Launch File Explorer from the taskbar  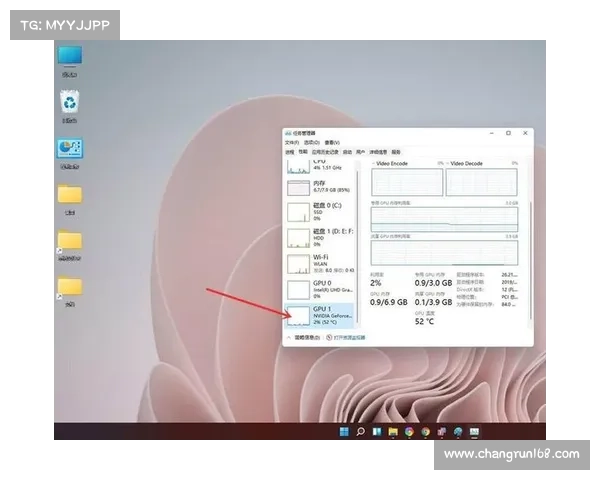coord(393,432)
